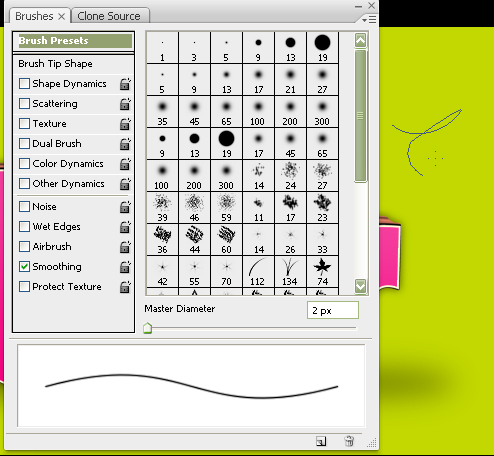Image resolution: width=494 pixels, height=456 pixels.
Task: Enable the Texture checkbox
Action: point(24,123)
